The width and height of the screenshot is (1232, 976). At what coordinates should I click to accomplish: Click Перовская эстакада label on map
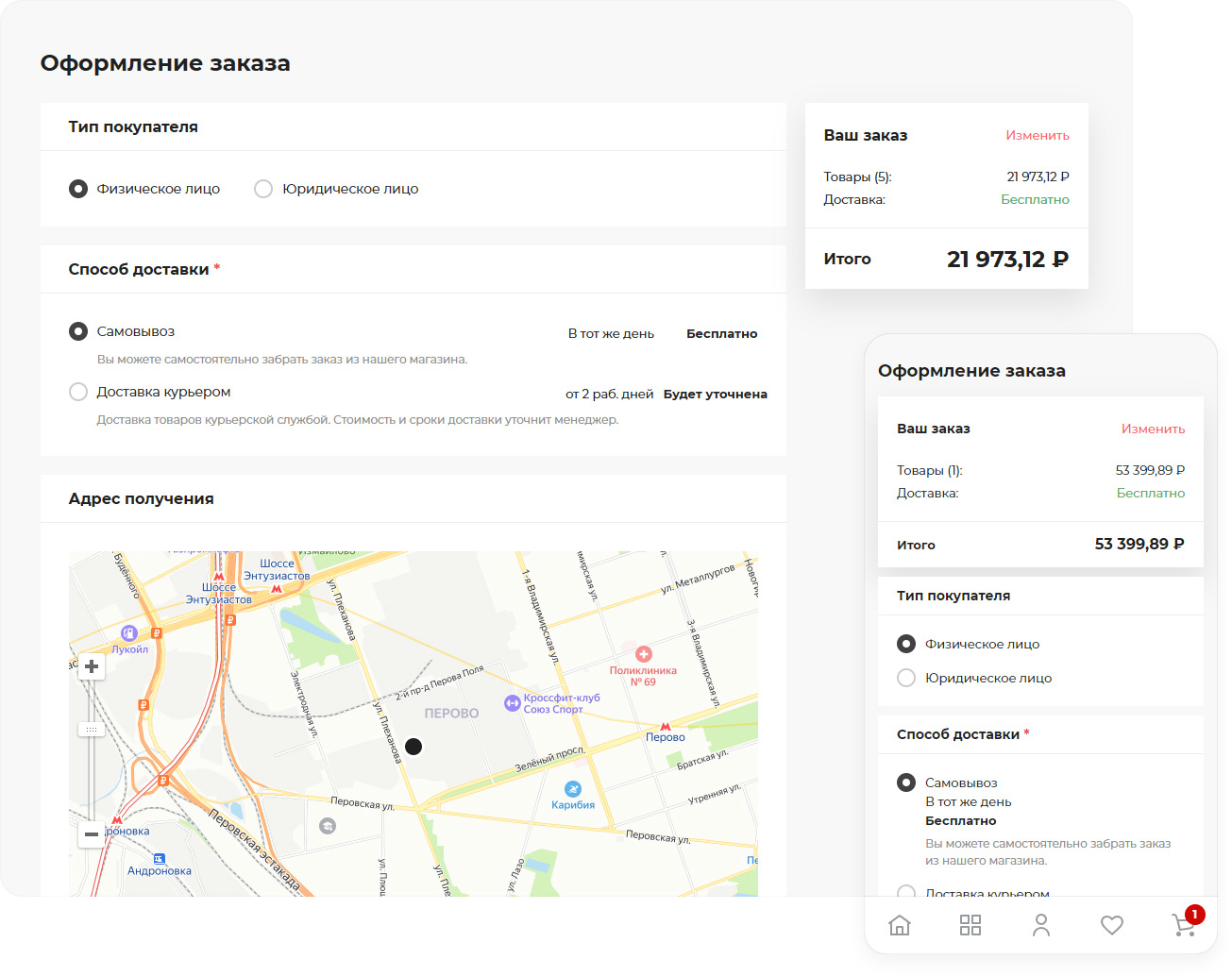[254, 850]
